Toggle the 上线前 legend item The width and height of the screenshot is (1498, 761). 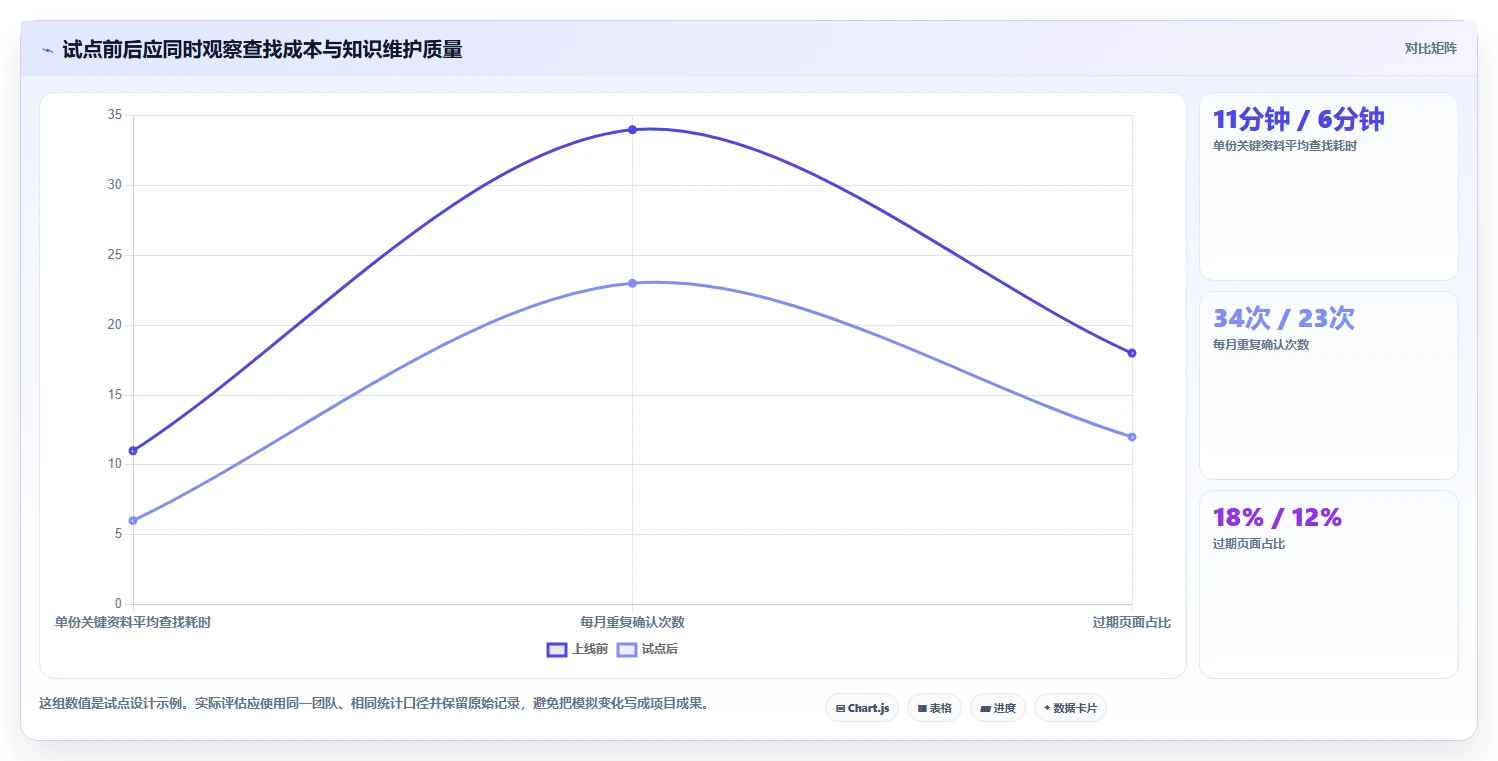[577, 649]
